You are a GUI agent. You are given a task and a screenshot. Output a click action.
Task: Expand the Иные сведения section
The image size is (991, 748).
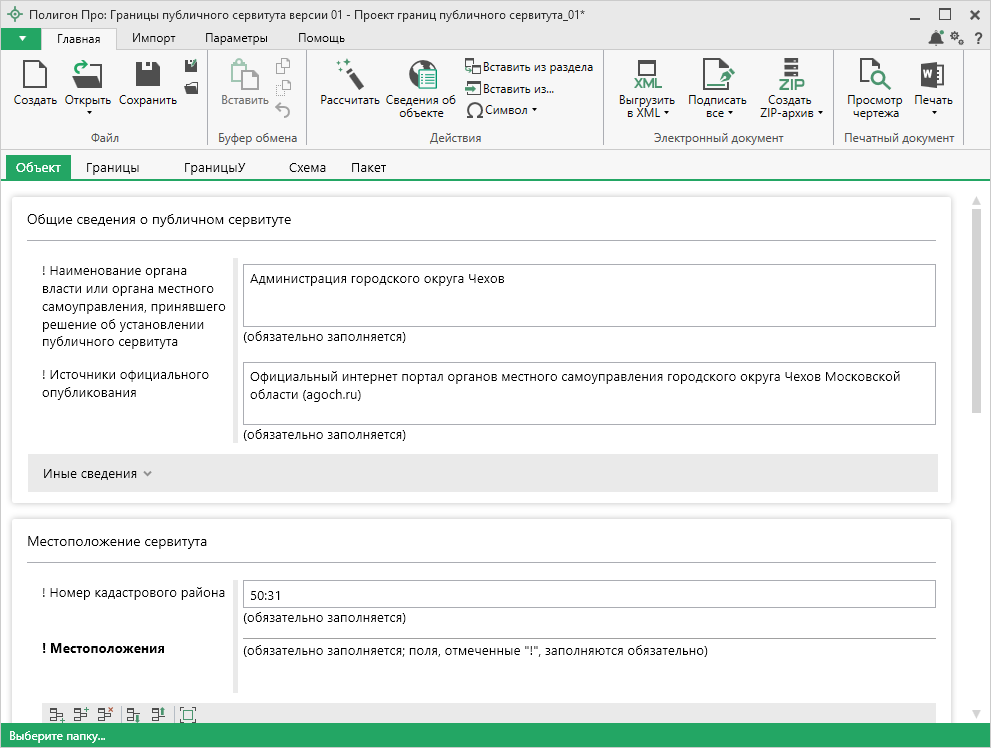click(97, 473)
